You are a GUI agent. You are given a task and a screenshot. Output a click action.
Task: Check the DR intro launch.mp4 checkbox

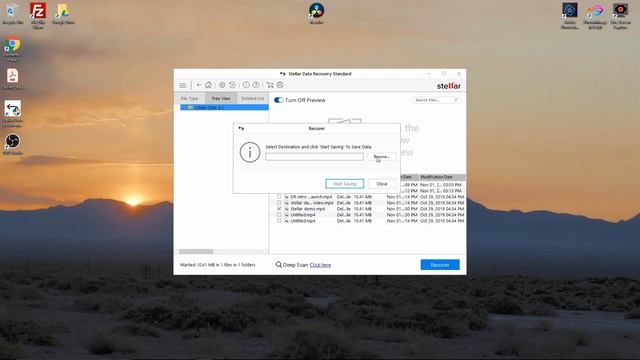[x=279, y=197]
